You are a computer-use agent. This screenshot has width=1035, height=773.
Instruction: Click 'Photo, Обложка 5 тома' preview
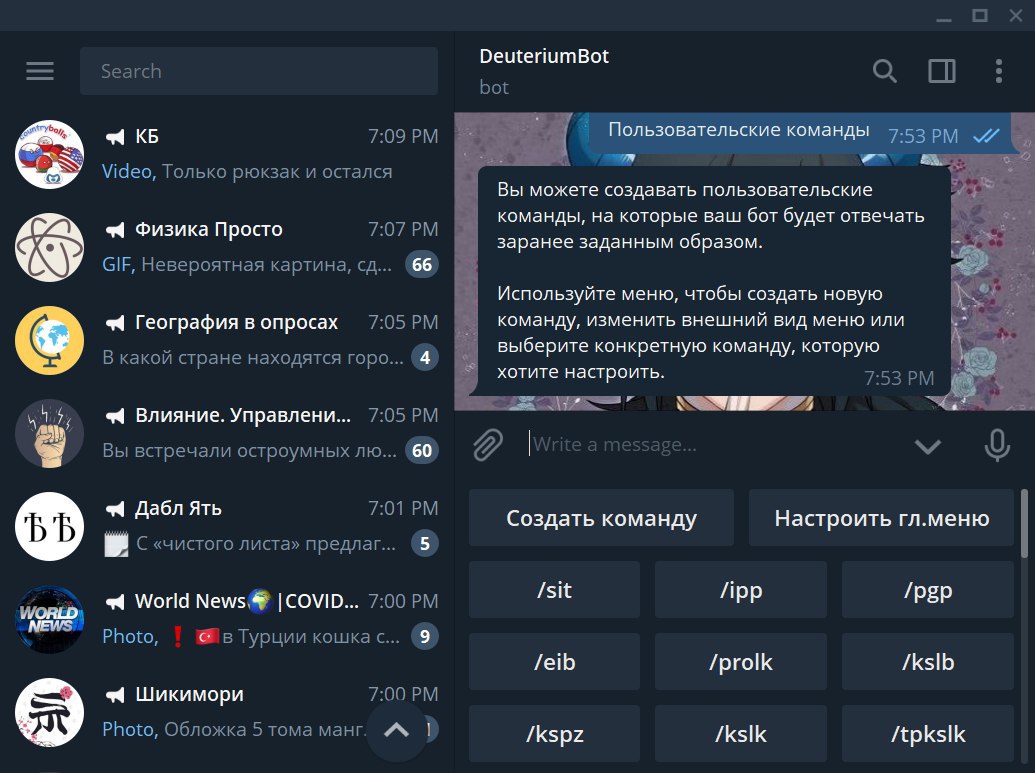click(234, 729)
